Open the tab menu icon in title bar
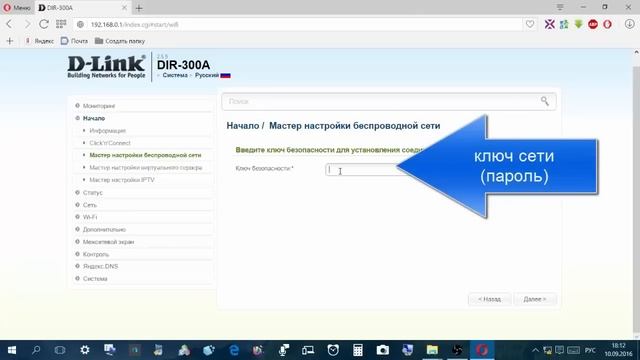 coord(560,7)
